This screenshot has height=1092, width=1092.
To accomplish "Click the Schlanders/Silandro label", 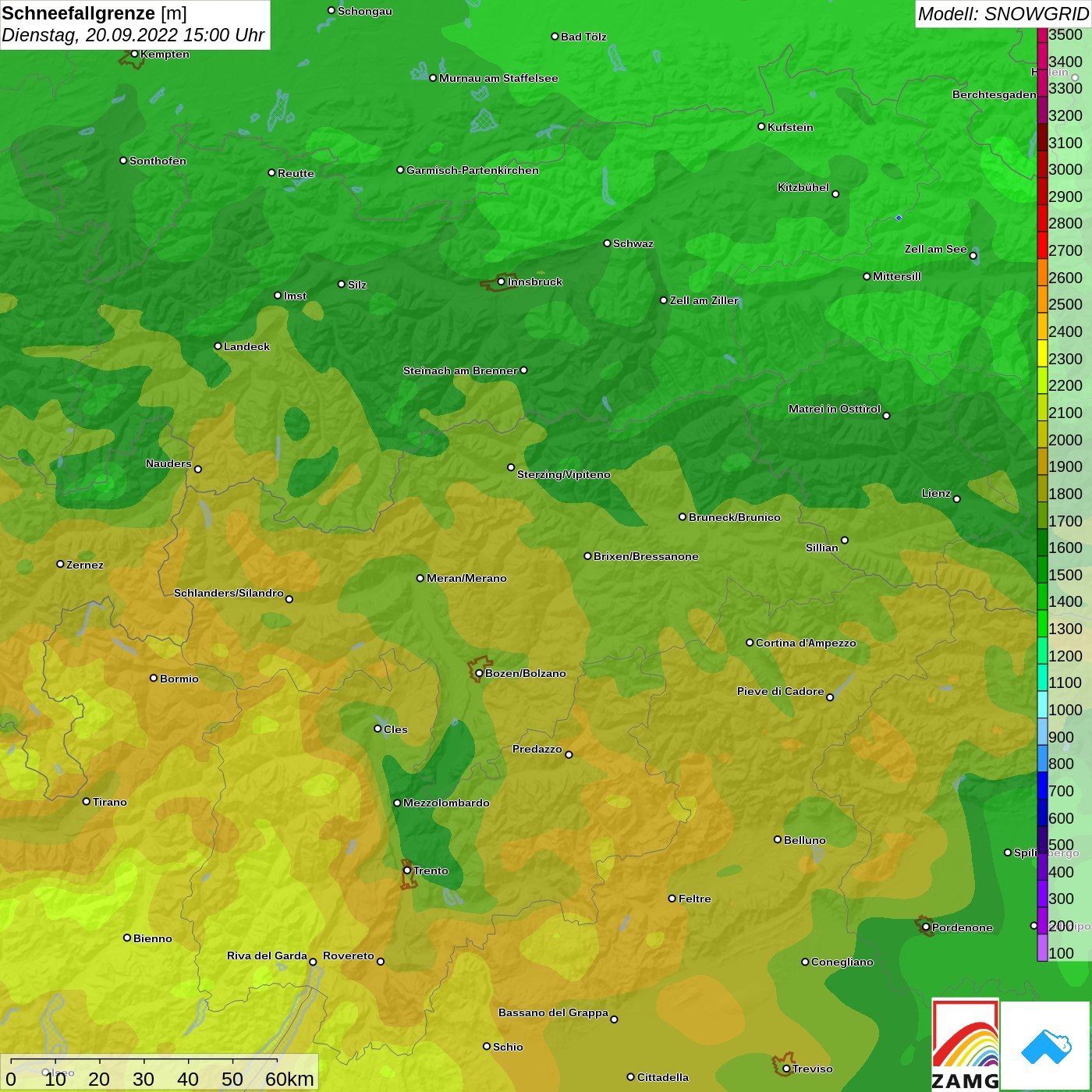I will pyautogui.click(x=229, y=593).
